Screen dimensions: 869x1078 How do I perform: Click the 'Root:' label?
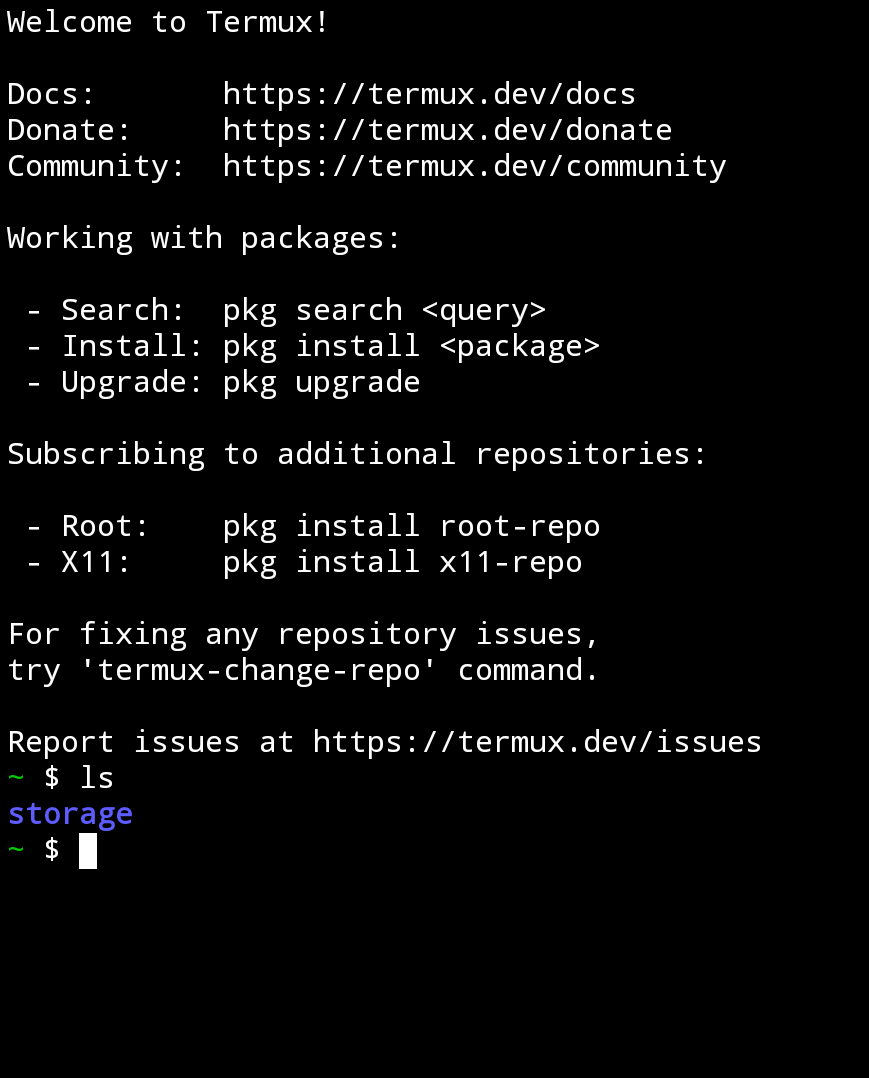tap(105, 527)
